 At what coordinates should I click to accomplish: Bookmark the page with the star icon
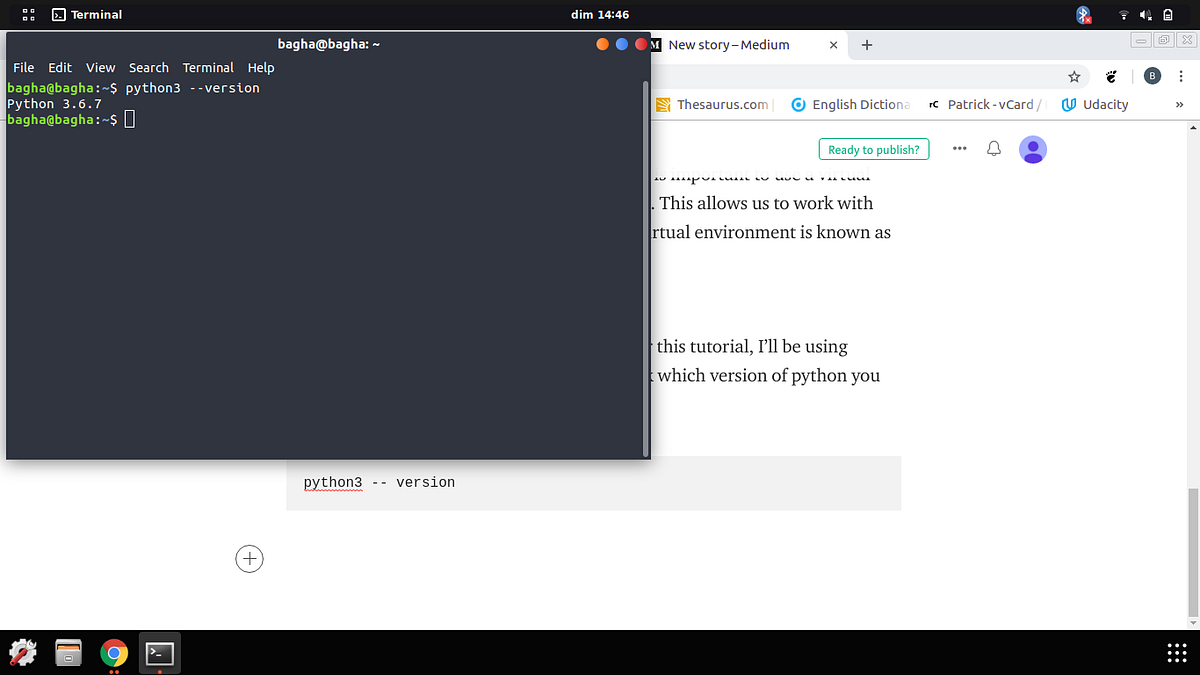pyautogui.click(x=1074, y=76)
